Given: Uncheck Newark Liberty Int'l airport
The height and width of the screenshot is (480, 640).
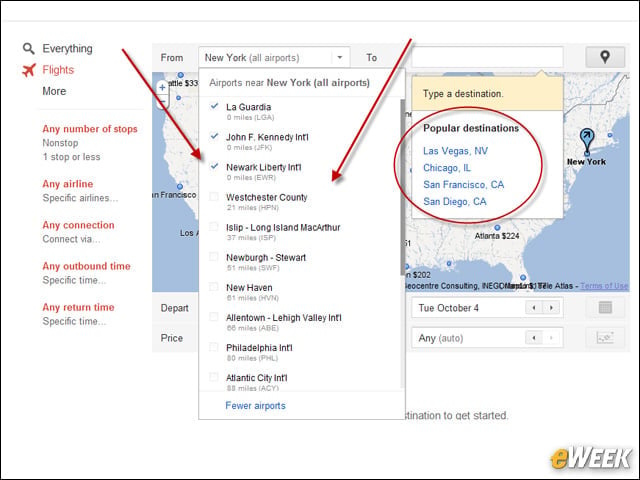Looking at the screenshot, I should pos(214,167).
